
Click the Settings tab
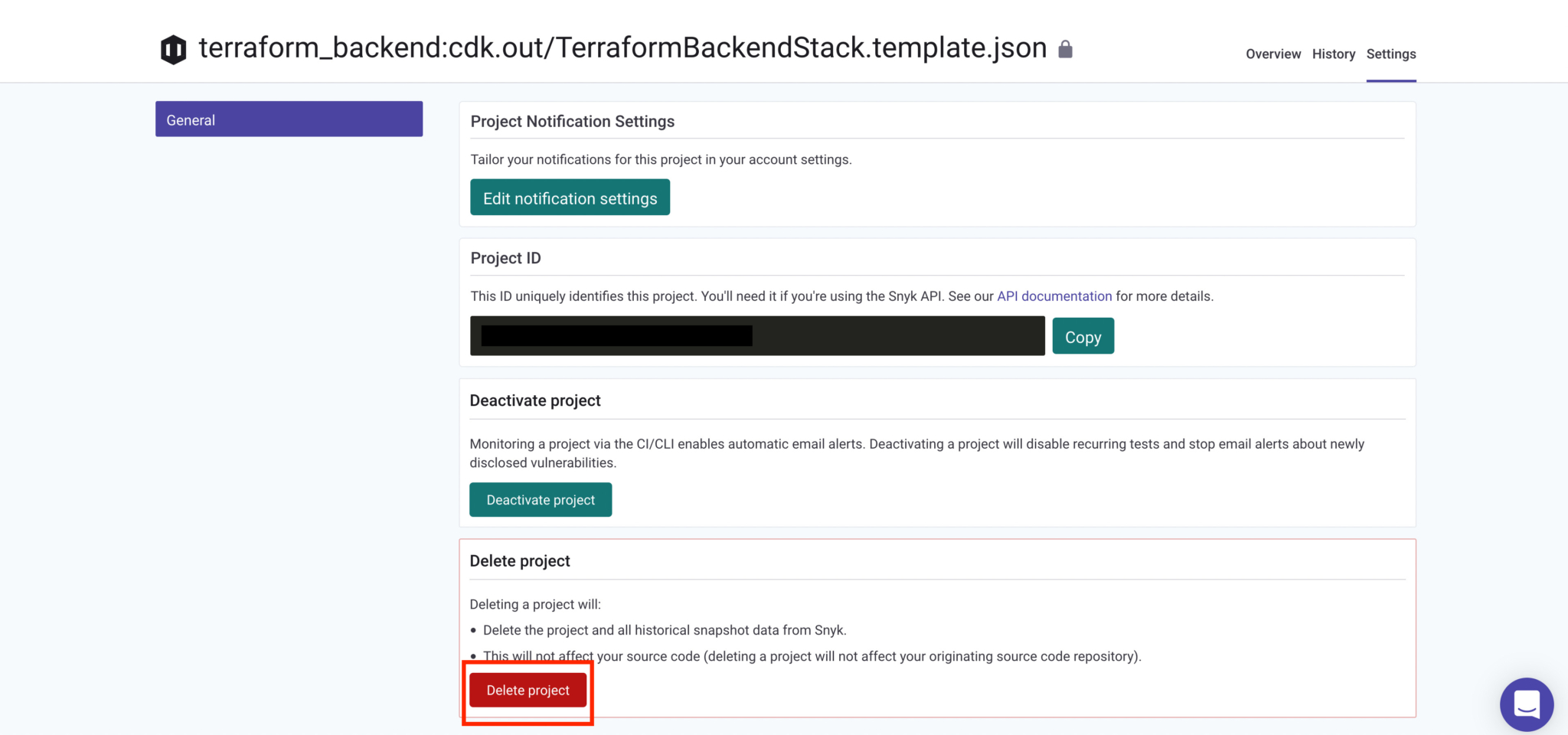[1390, 54]
